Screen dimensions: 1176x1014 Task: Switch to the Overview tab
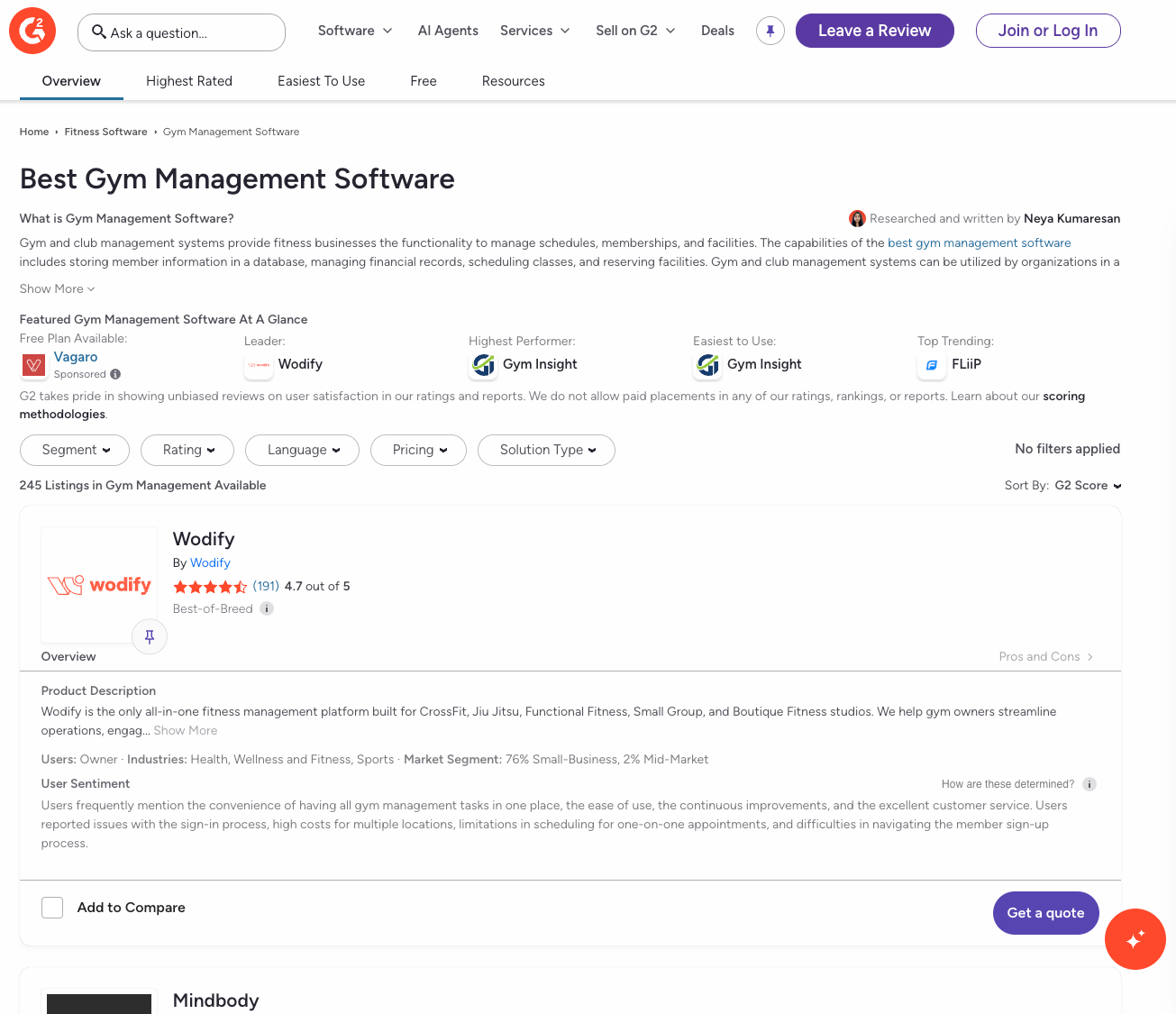71,81
